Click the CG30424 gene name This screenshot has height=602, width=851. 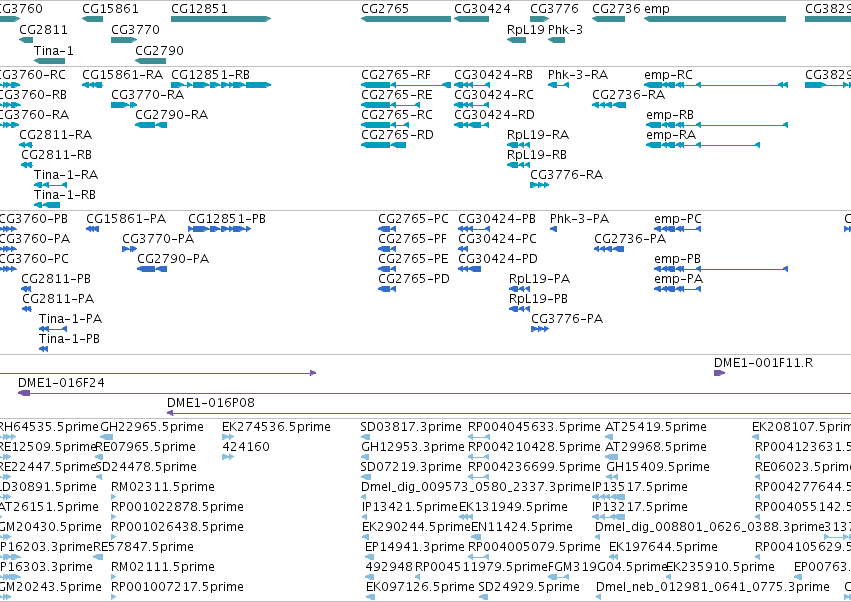482,9
